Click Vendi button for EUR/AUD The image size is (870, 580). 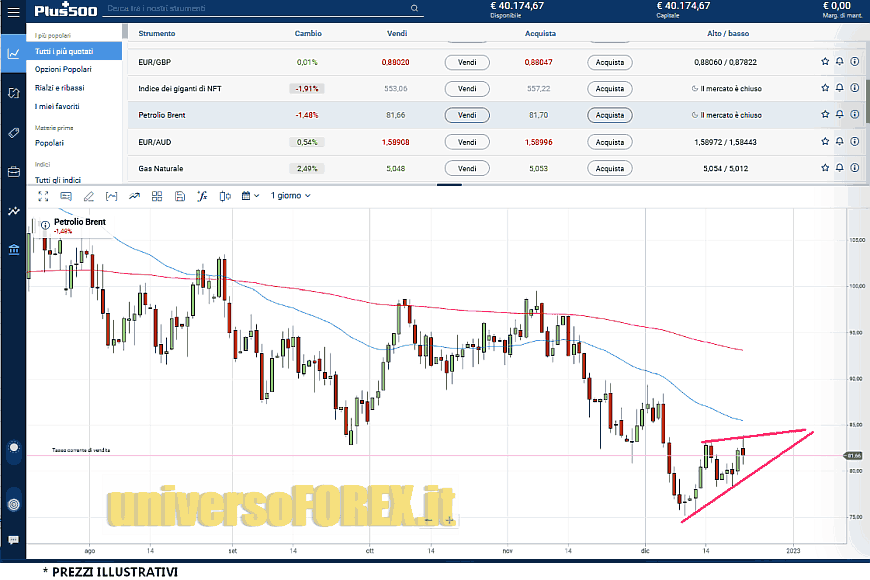pos(466,142)
